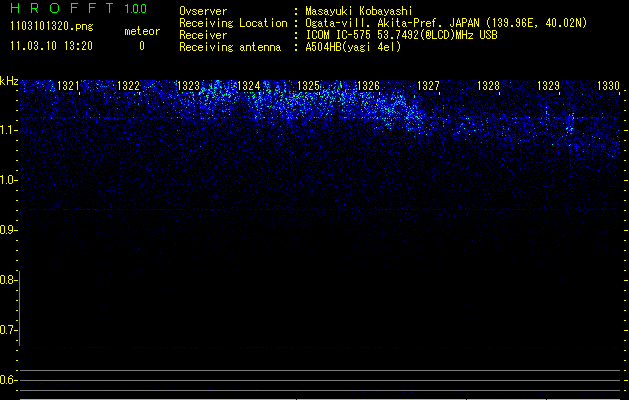This screenshot has height=400, width=629.
Task: Click the 1321 time marker
Action: tap(68, 85)
